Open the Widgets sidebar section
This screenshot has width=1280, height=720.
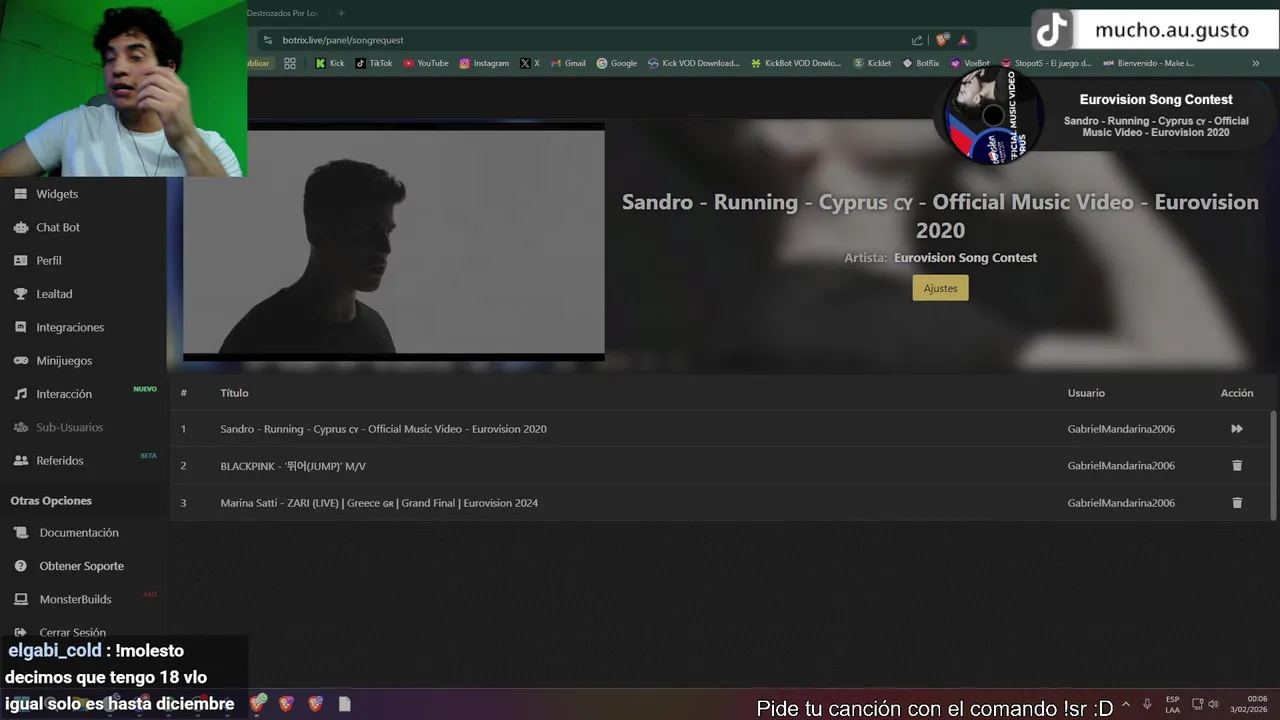(57, 194)
